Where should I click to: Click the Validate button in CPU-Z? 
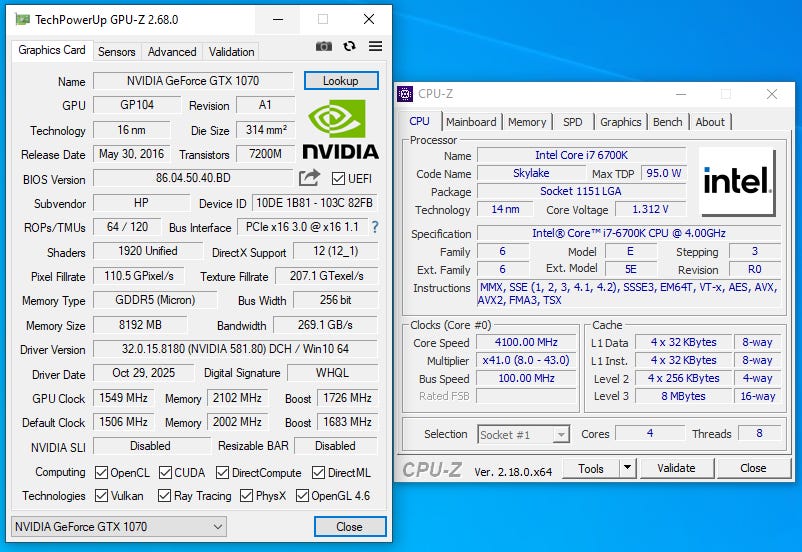pos(676,468)
